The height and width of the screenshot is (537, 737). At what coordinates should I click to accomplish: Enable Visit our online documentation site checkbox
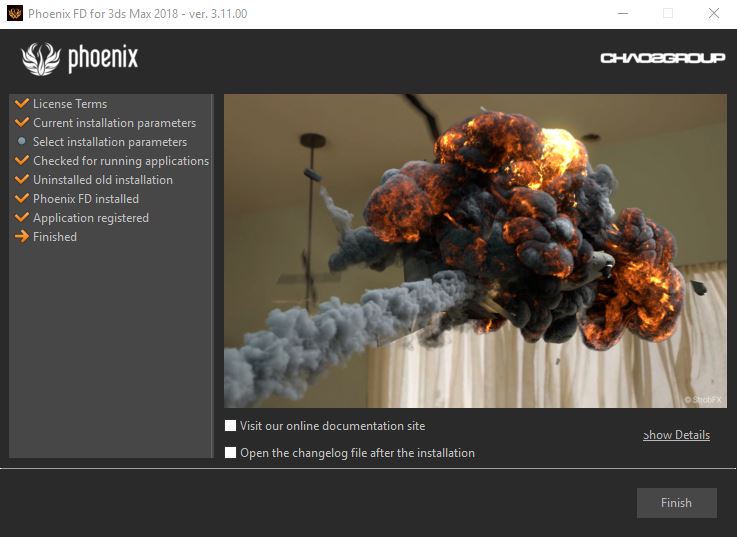pyautogui.click(x=231, y=426)
